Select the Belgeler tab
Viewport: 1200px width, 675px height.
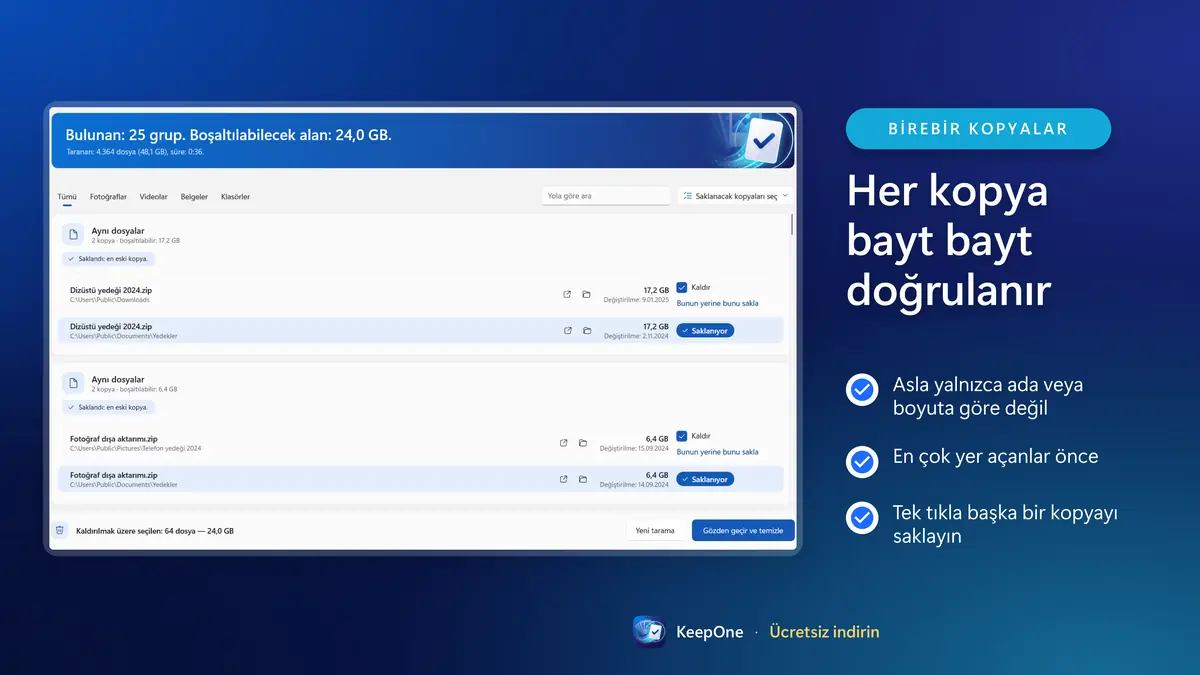194,197
